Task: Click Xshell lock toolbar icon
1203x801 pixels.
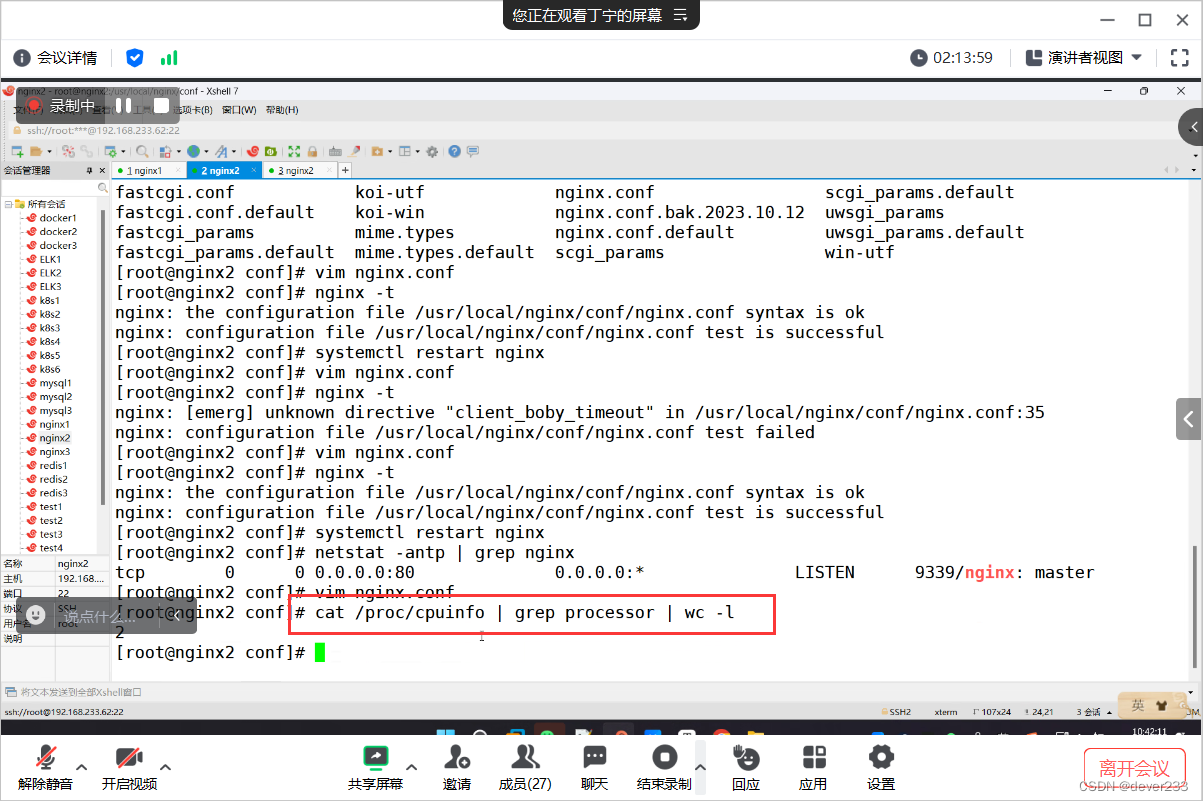Action: click(312, 152)
